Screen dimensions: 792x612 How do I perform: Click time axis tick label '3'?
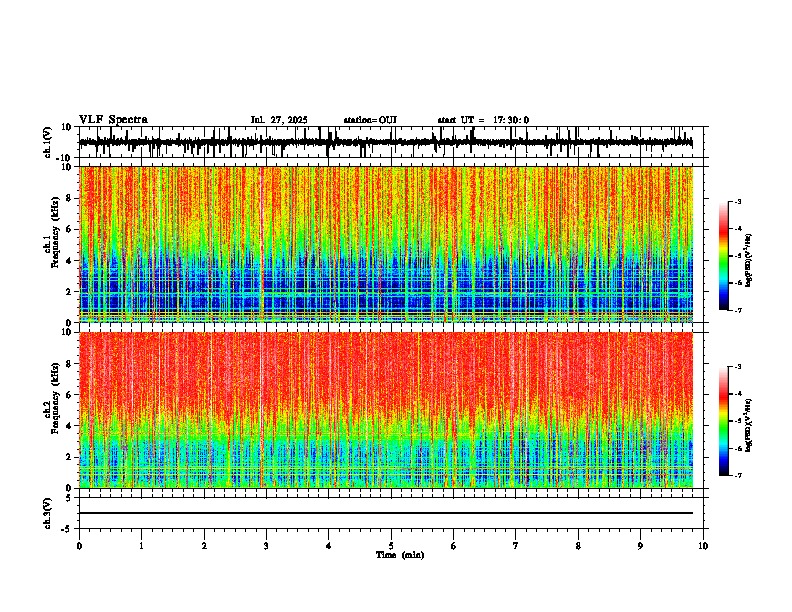(266, 546)
